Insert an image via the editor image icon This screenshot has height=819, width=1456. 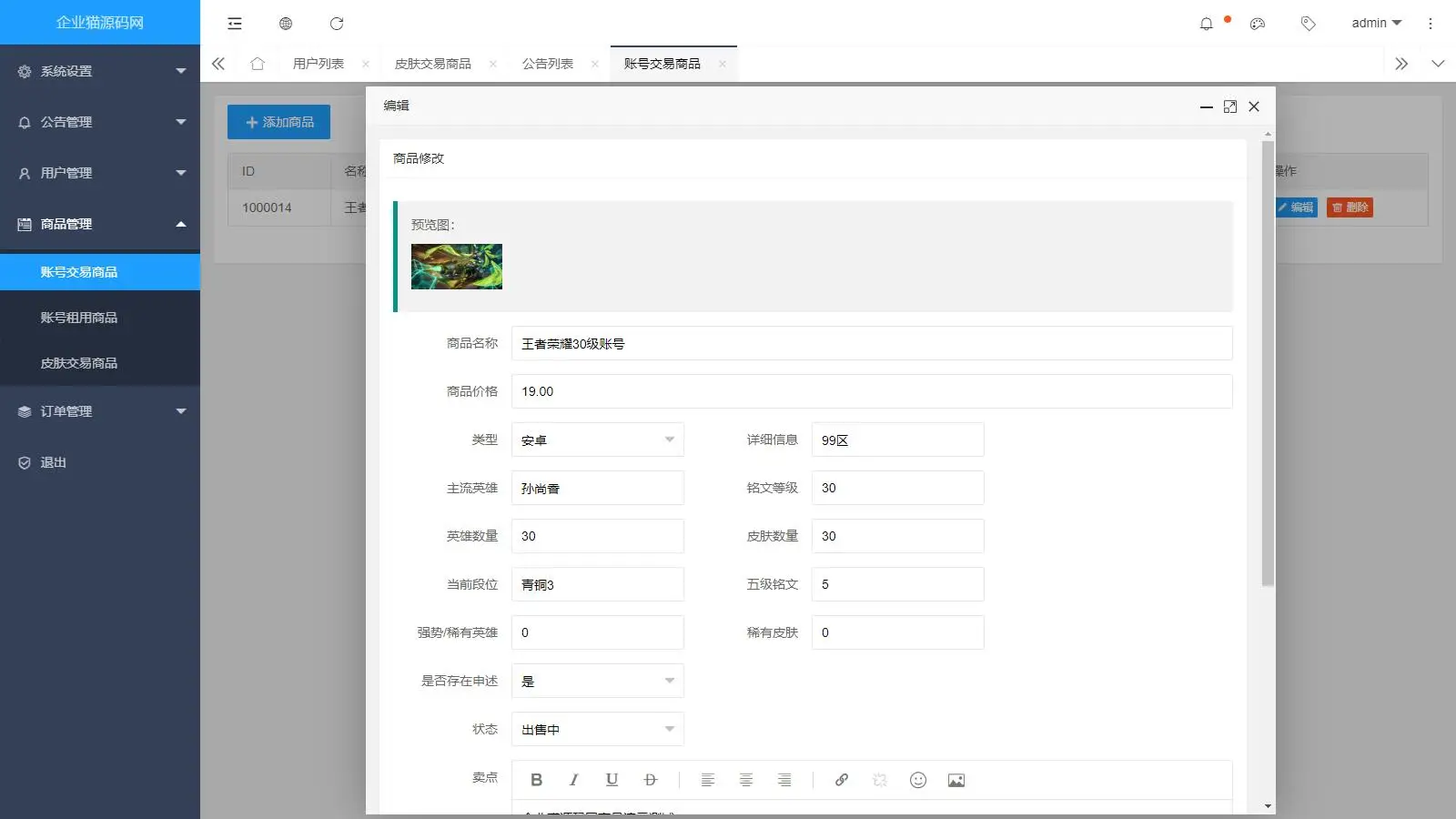click(955, 779)
